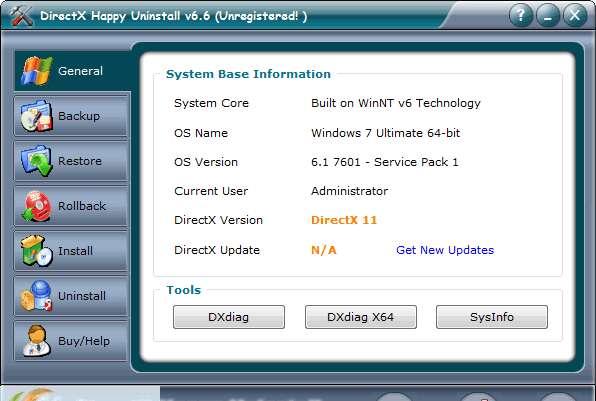The image size is (596, 401).
Task: Click '6.1 7601 - Service Pack 1' value
Action: click(x=385, y=162)
